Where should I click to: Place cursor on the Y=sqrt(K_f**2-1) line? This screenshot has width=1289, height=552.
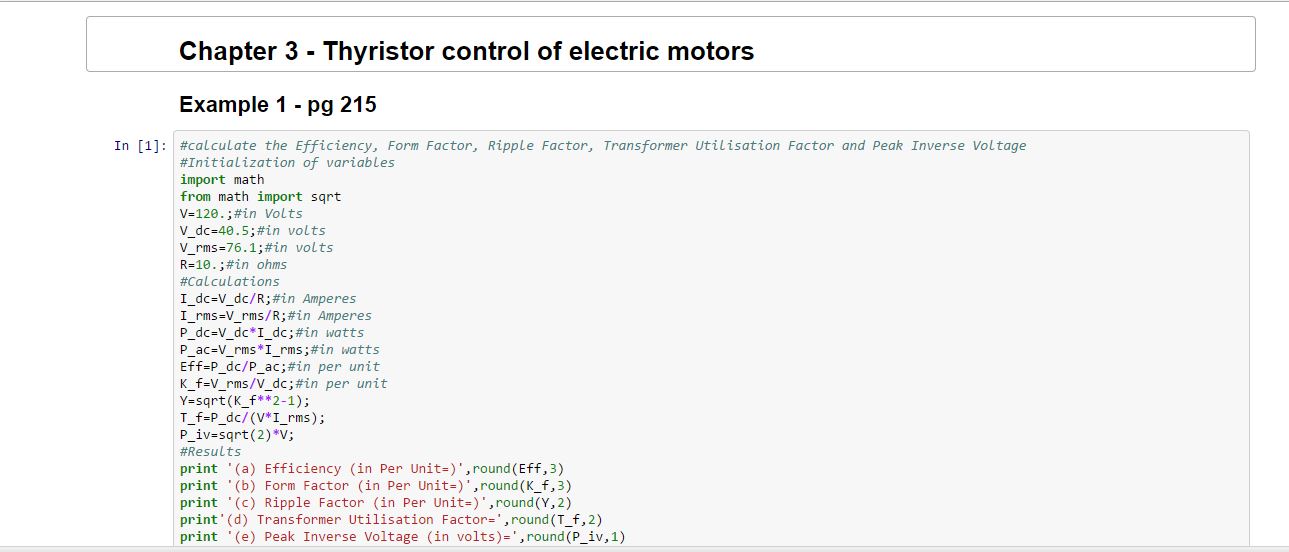point(244,401)
